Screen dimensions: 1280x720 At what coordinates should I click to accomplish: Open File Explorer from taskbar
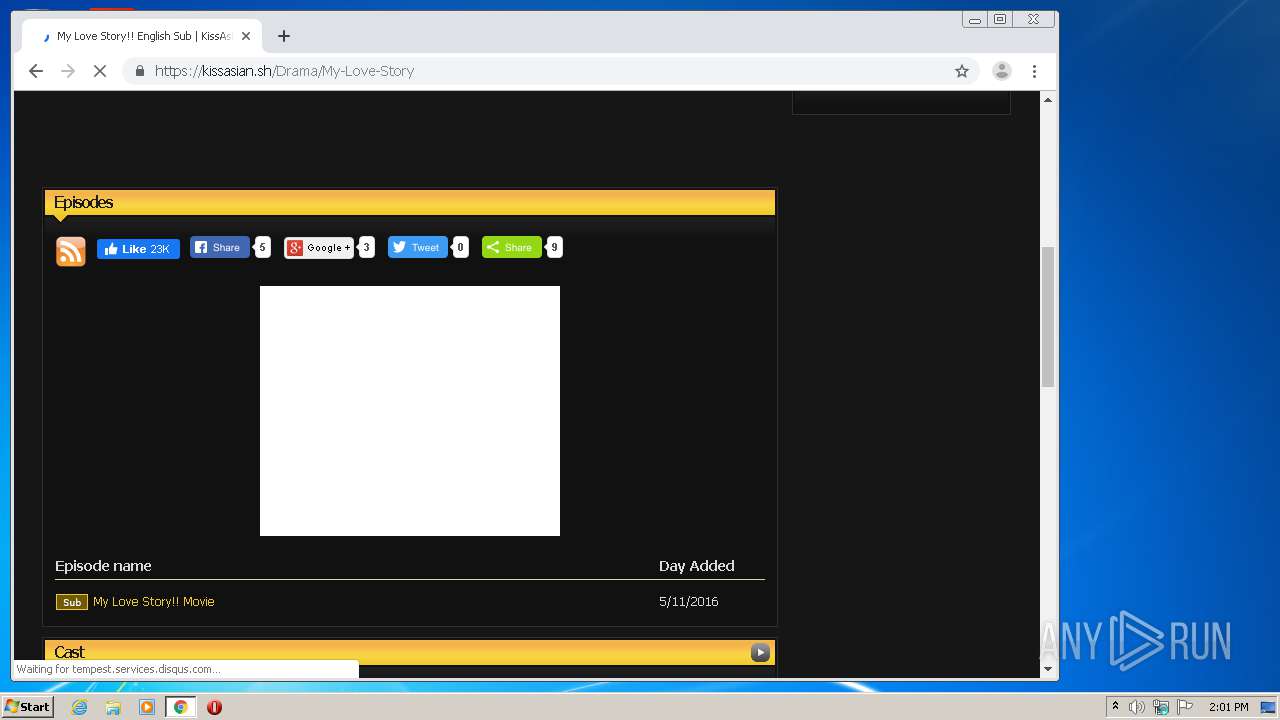(x=113, y=707)
